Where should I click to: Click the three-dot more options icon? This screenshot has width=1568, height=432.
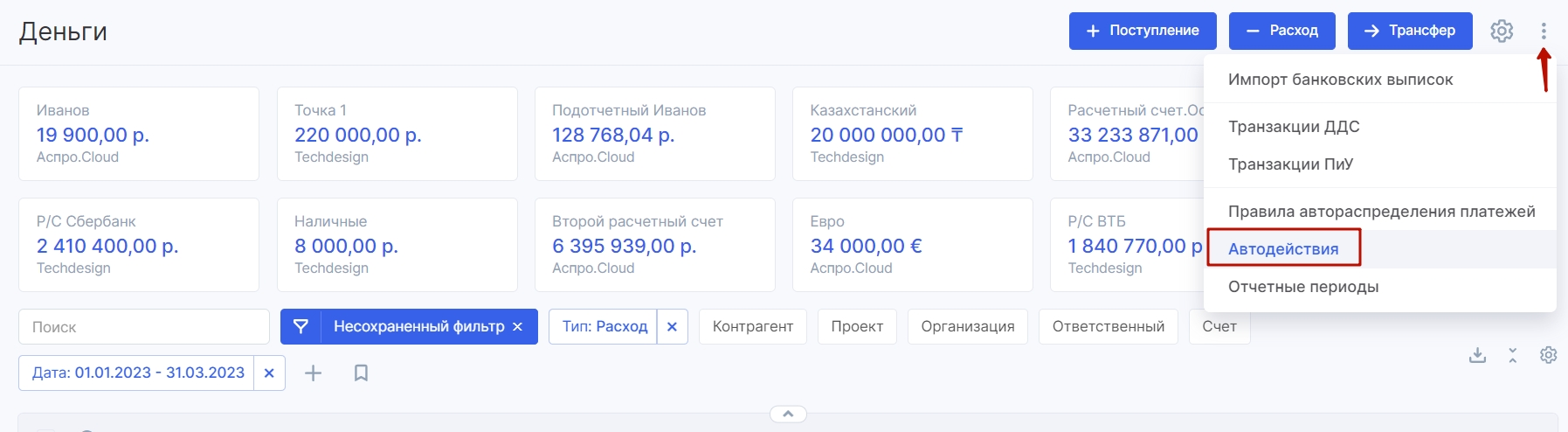pos(1544,31)
